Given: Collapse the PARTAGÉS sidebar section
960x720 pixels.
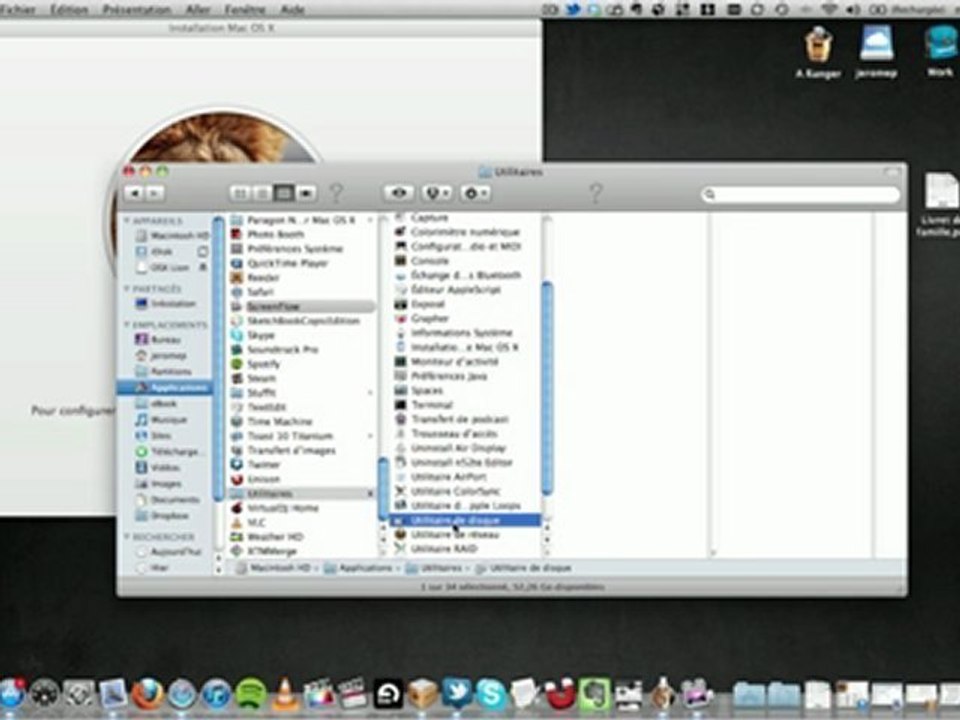Looking at the screenshot, I should coord(127,288).
